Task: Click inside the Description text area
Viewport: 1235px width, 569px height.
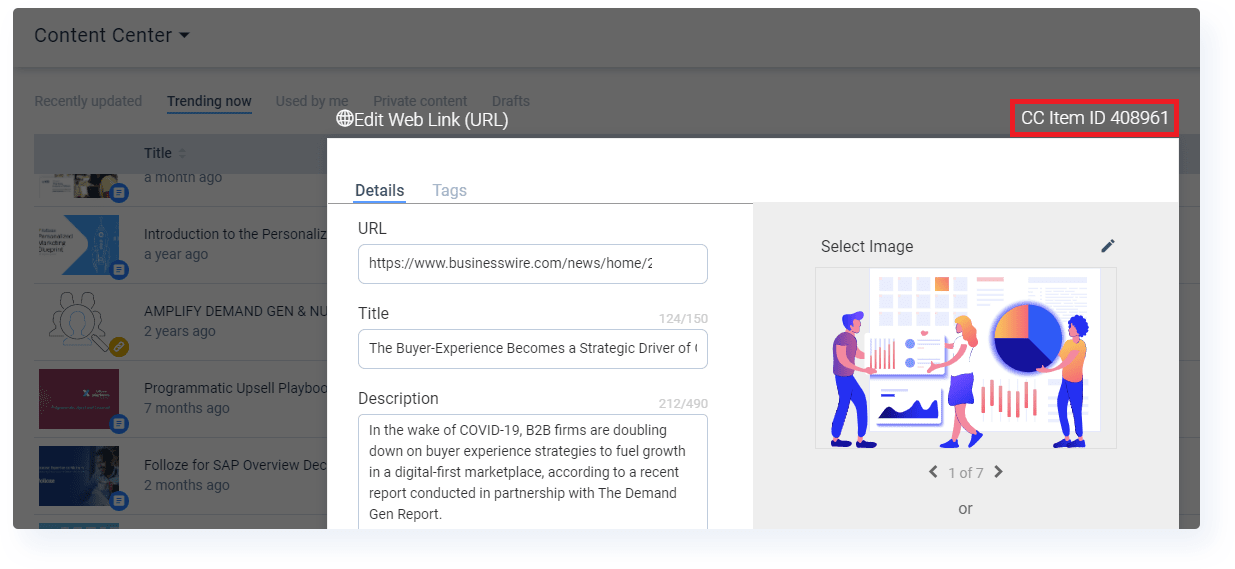Action: point(532,472)
